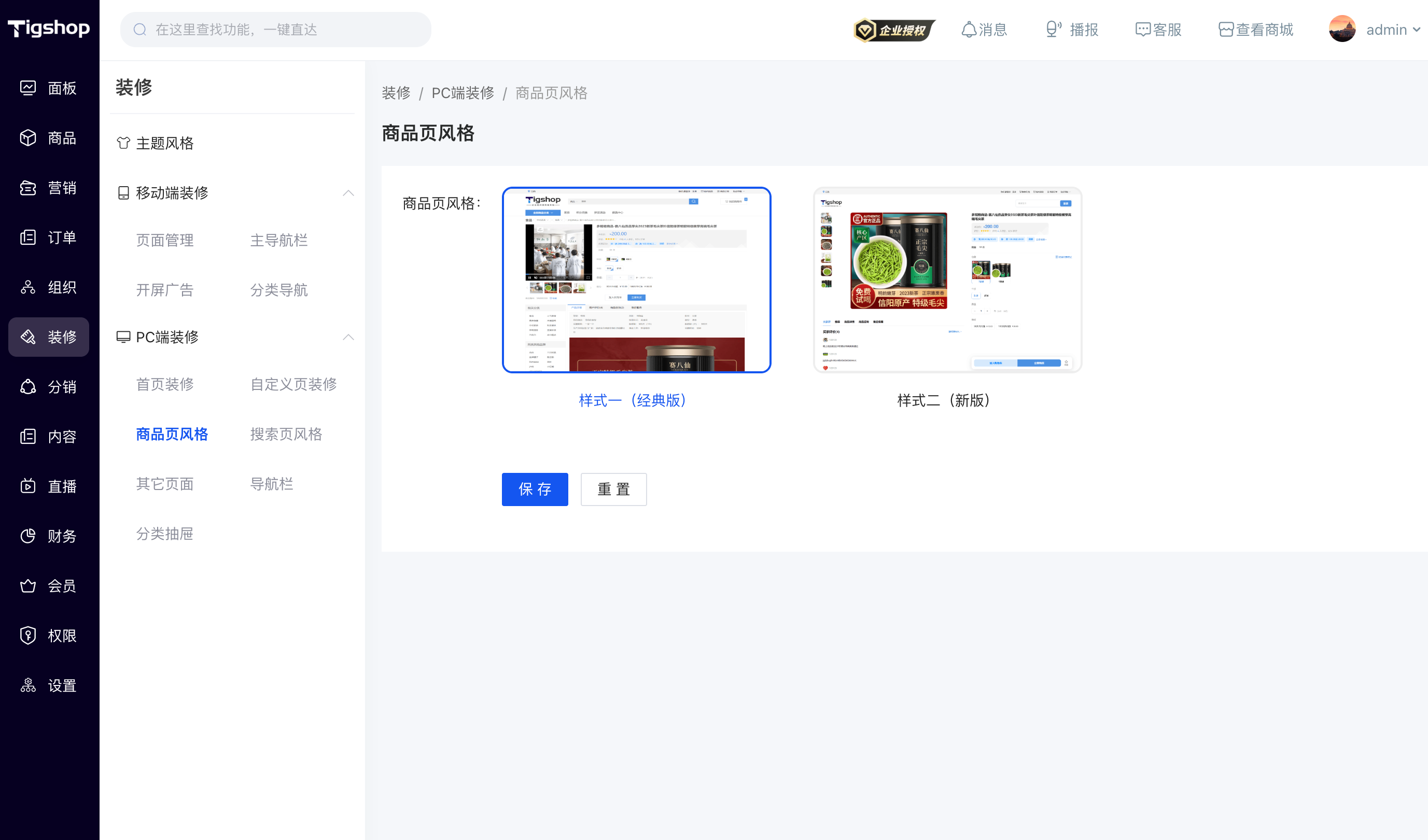Choose the 样式一（经典版）style thumbnail
The height and width of the screenshot is (840, 1428).
[x=636, y=280]
